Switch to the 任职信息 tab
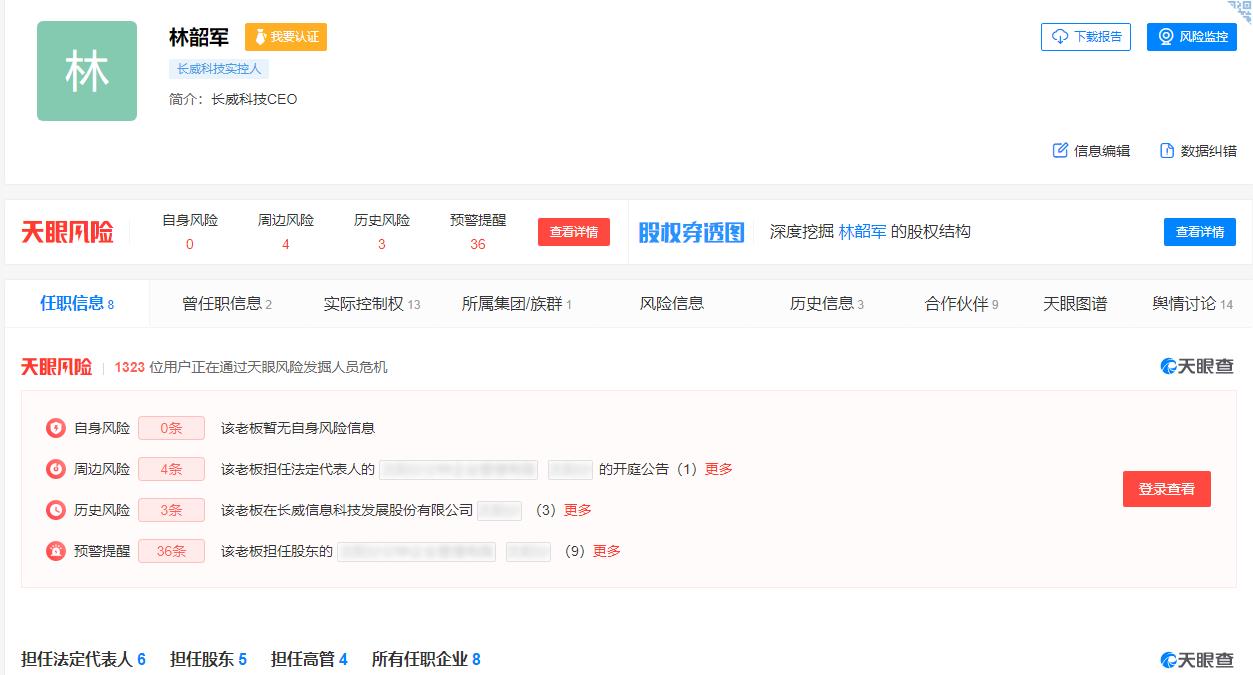The image size is (1253, 675). pyautogui.click(x=77, y=304)
